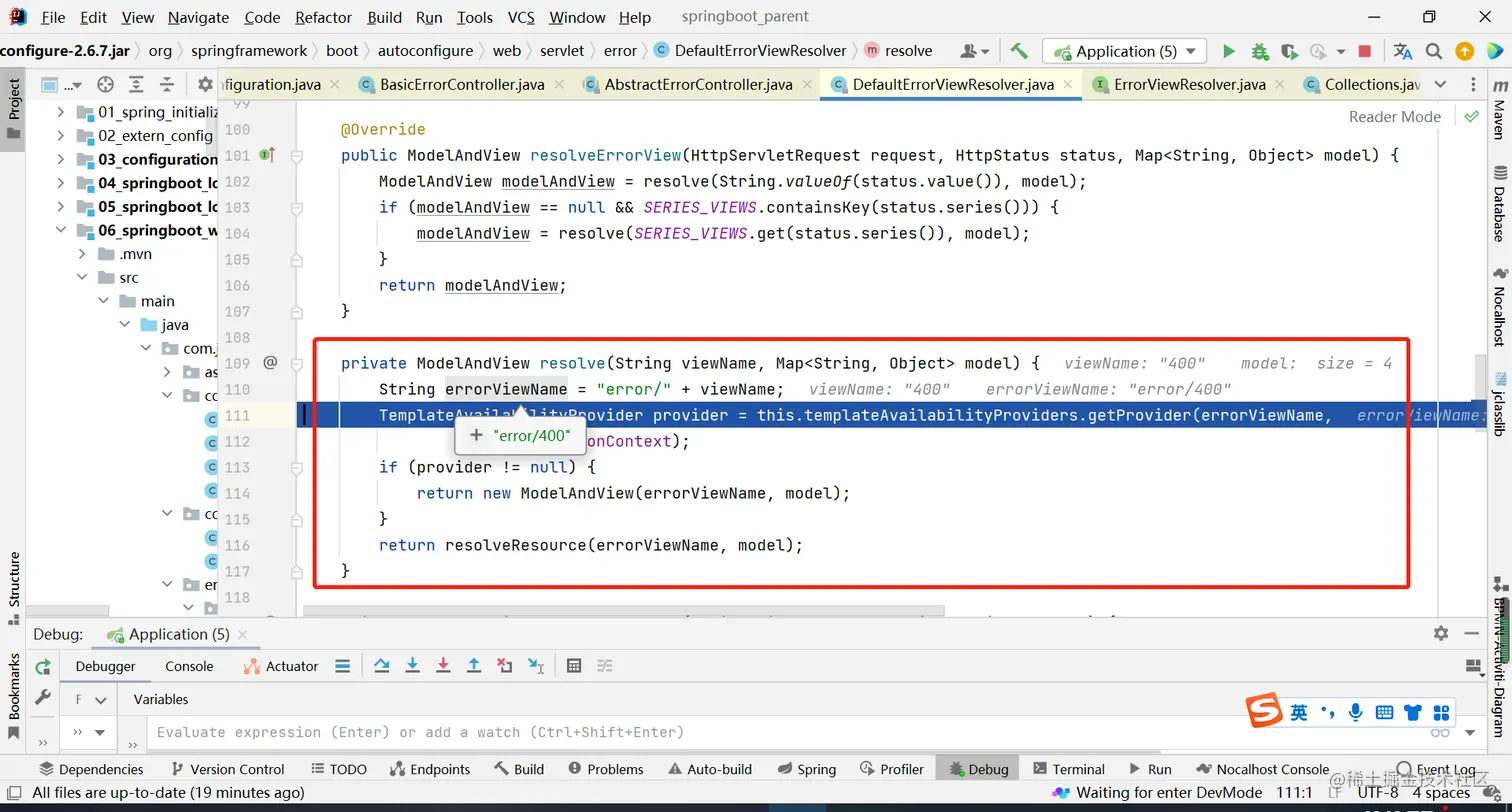Image resolution: width=1512 pixels, height=812 pixels.
Task: Open Search Everywhere magnifier icon
Action: 1434,51
